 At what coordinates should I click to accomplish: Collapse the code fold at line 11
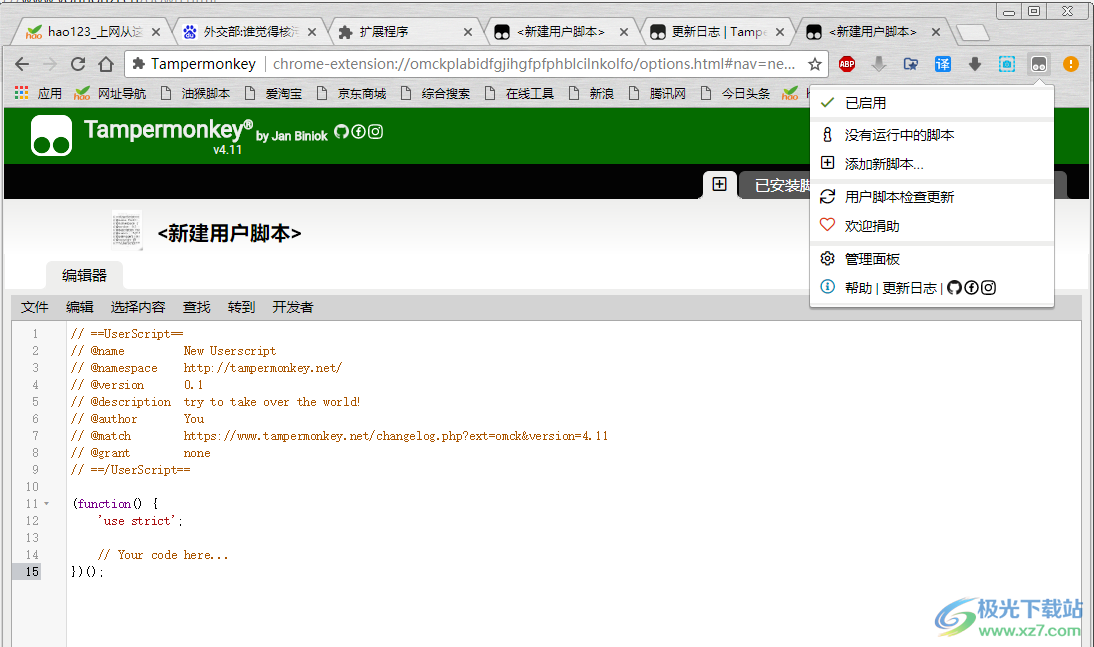coord(46,504)
